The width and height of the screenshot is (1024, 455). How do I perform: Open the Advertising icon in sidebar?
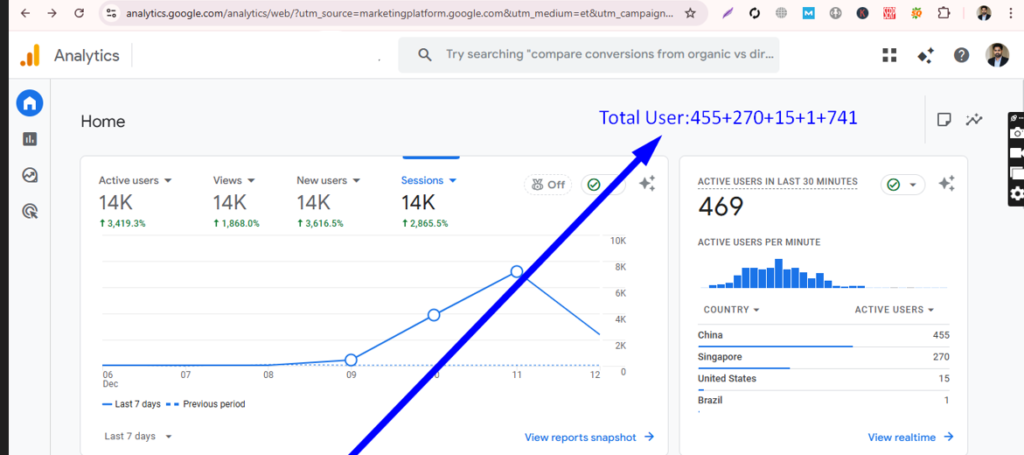[x=30, y=211]
